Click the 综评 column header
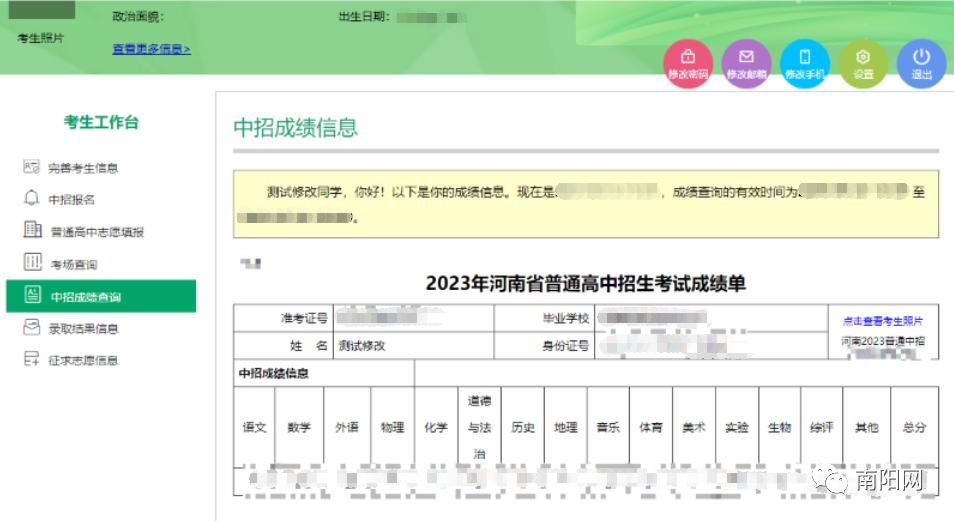954x521 pixels. click(821, 427)
